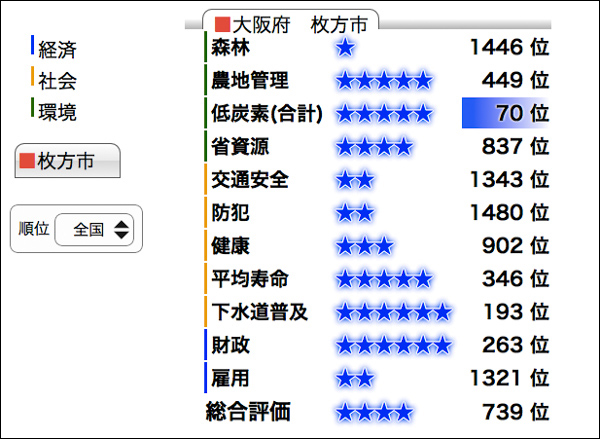Image resolution: width=600 pixels, height=439 pixels.
Task: Click the 低炭素(合計) row label
Action: (x=267, y=113)
